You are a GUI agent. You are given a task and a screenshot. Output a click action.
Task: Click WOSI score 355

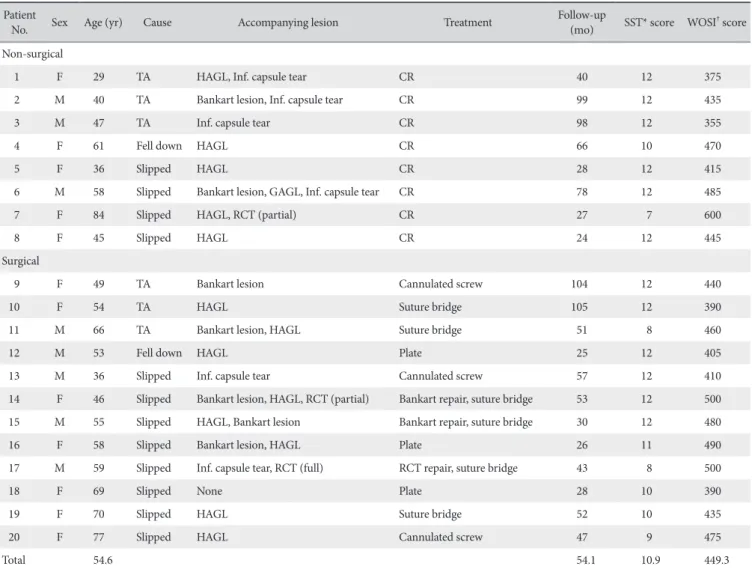(x=712, y=123)
